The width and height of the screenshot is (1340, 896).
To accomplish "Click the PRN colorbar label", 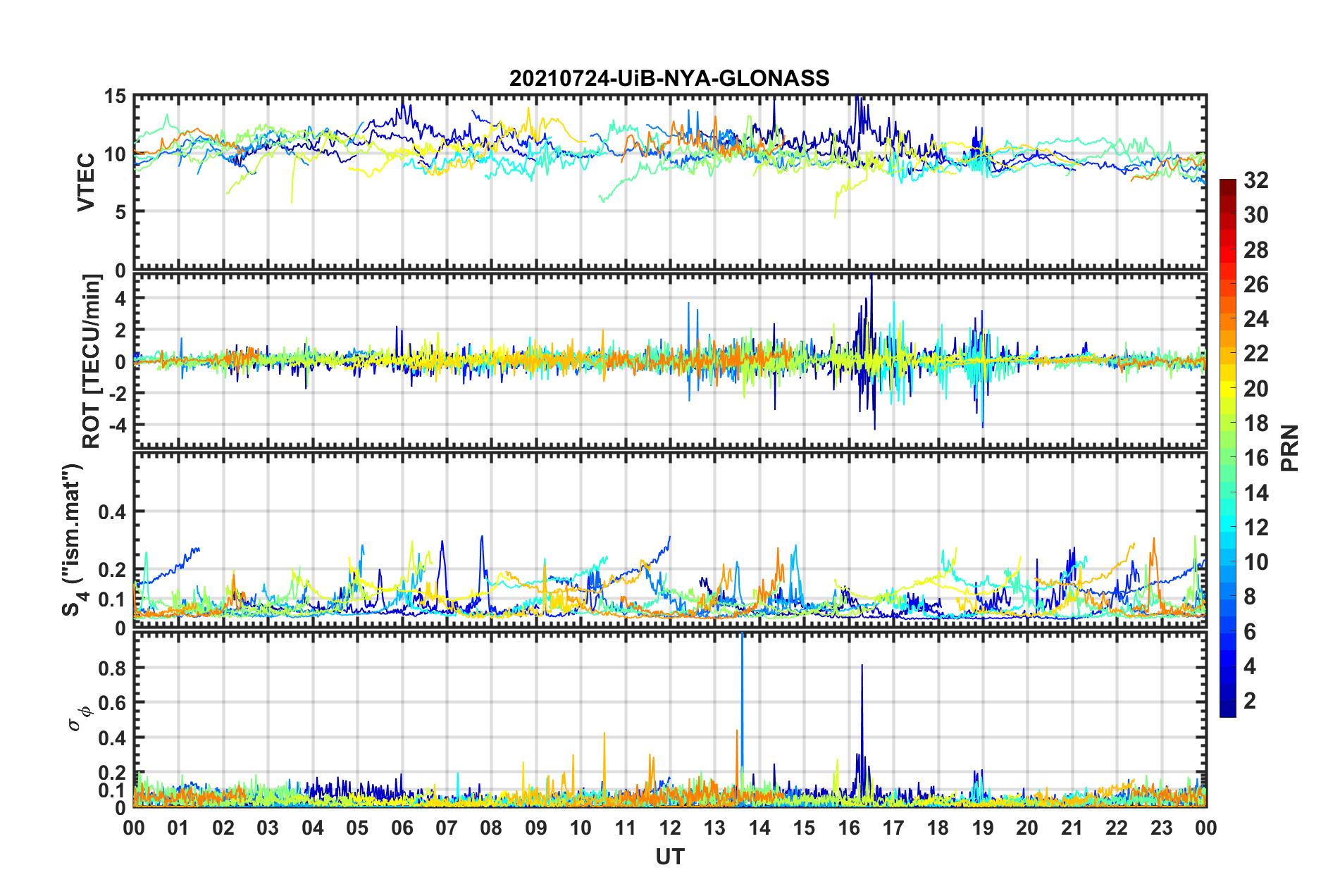I will point(1289,448).
